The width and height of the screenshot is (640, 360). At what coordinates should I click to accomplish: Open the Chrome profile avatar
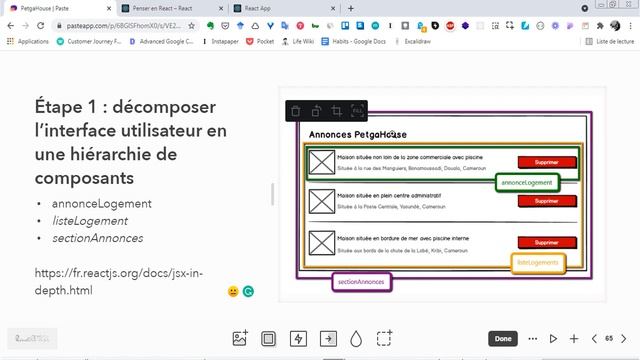tap(615, 26)
